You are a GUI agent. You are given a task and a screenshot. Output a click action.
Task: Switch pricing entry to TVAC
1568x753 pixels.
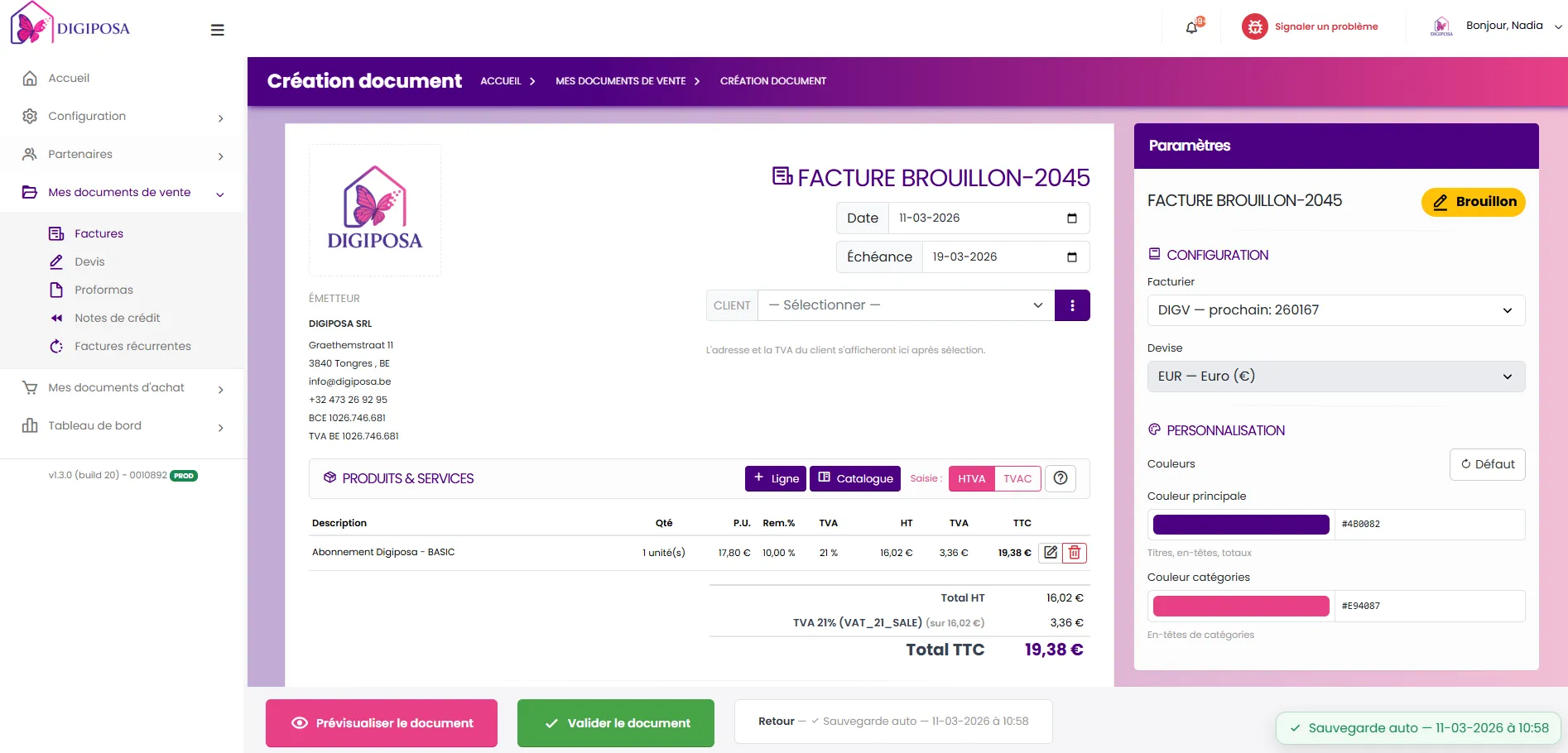point(1017,478)
